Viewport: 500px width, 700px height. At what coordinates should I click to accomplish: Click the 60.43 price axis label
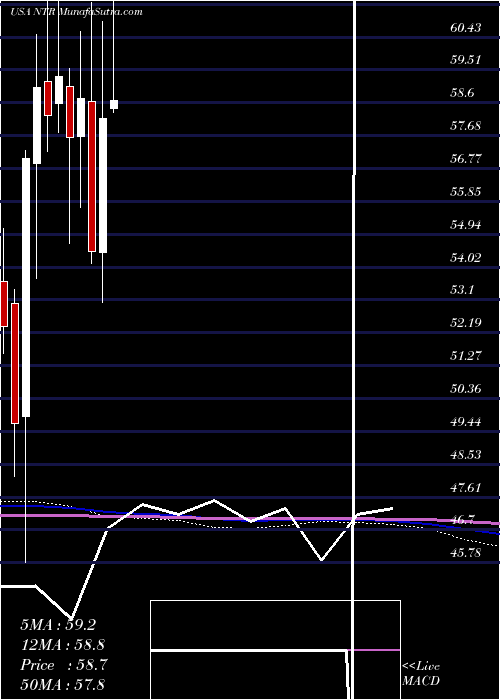point(466,28)
